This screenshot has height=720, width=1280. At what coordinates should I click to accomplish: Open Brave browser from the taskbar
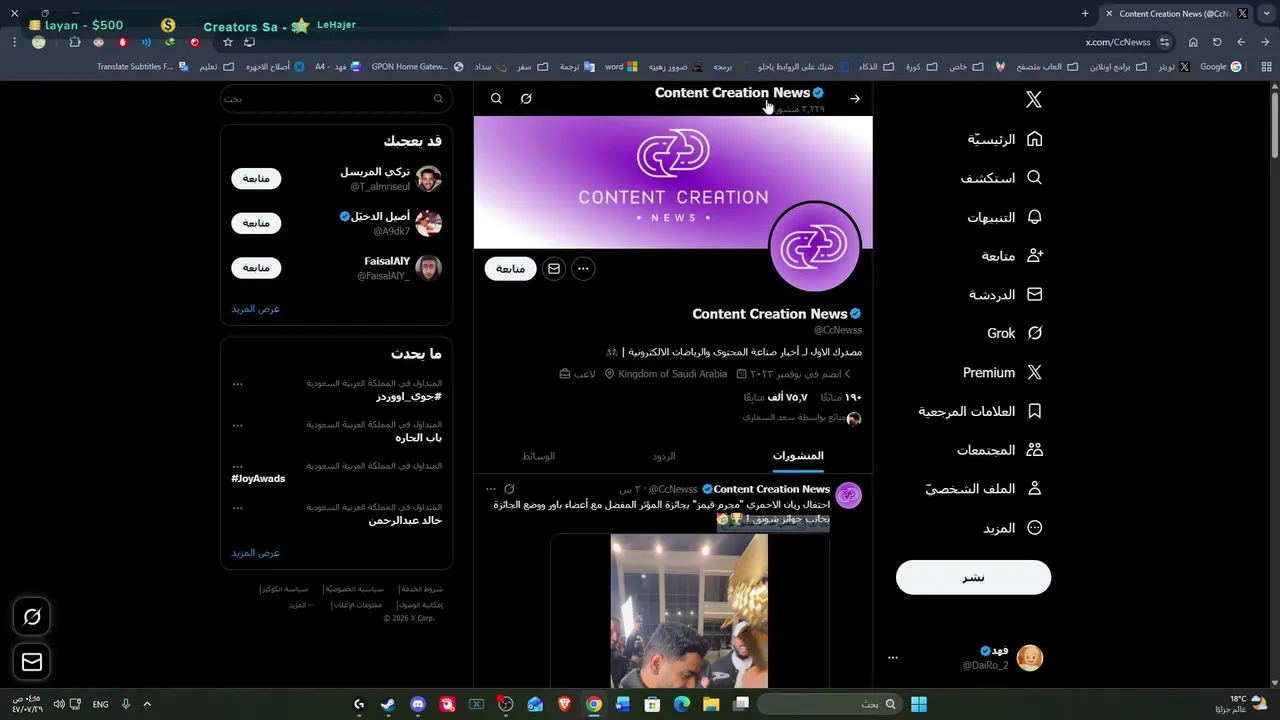(x=564, y=704)
